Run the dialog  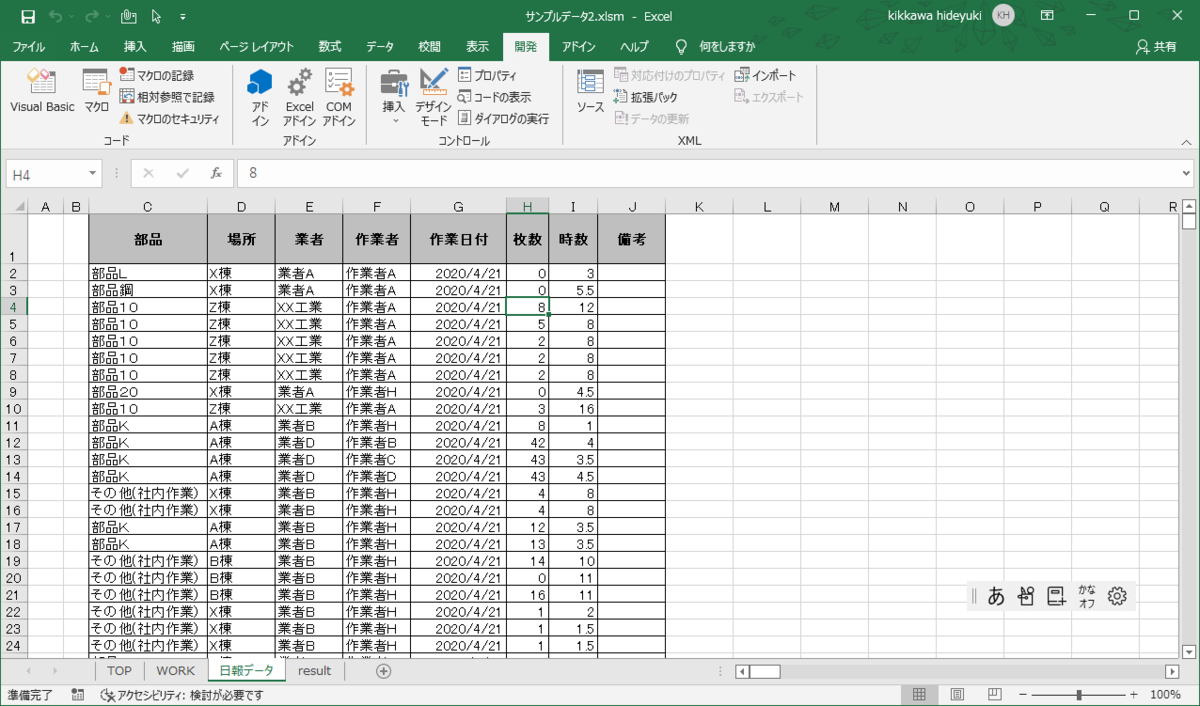503,118
